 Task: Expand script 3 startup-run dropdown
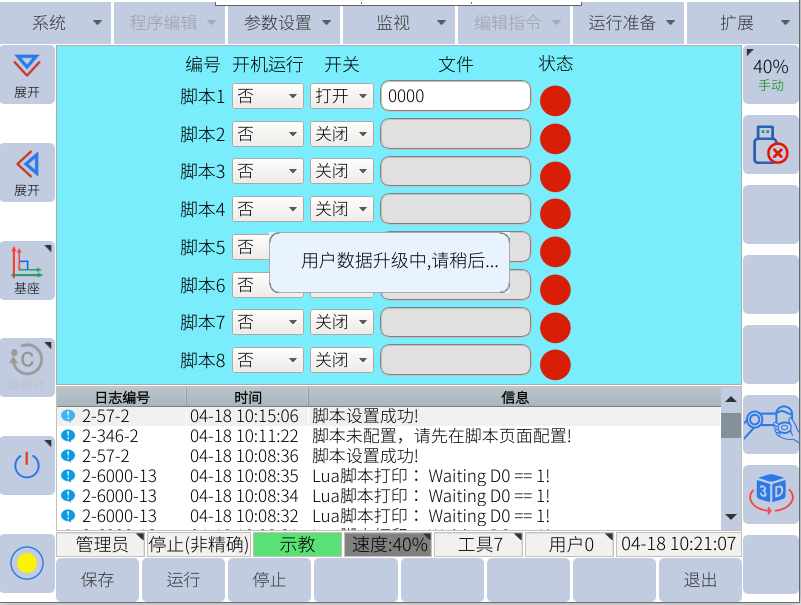(x=267, y=172)
